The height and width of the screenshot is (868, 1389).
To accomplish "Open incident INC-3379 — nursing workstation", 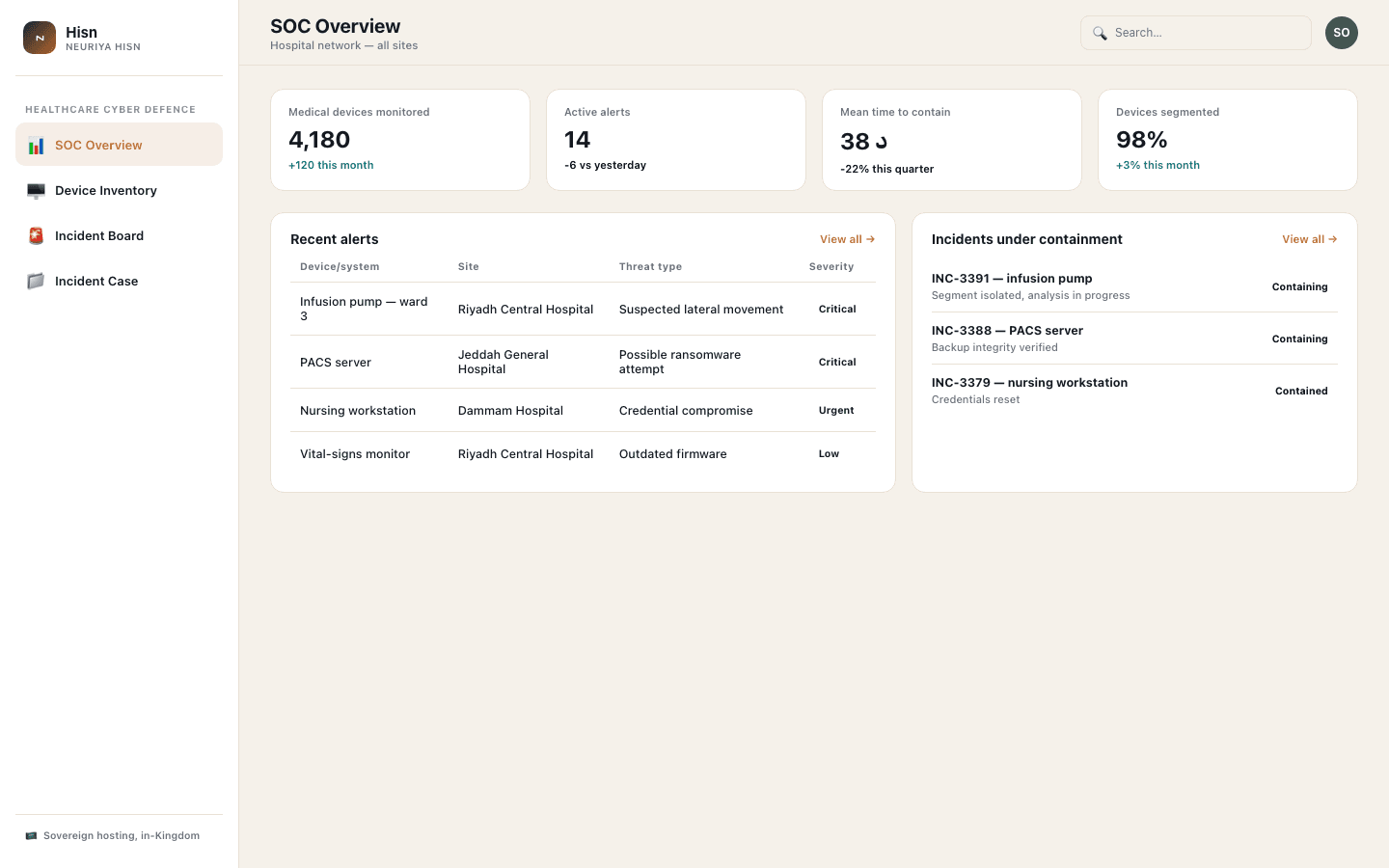I will [x=1134, y=391].
